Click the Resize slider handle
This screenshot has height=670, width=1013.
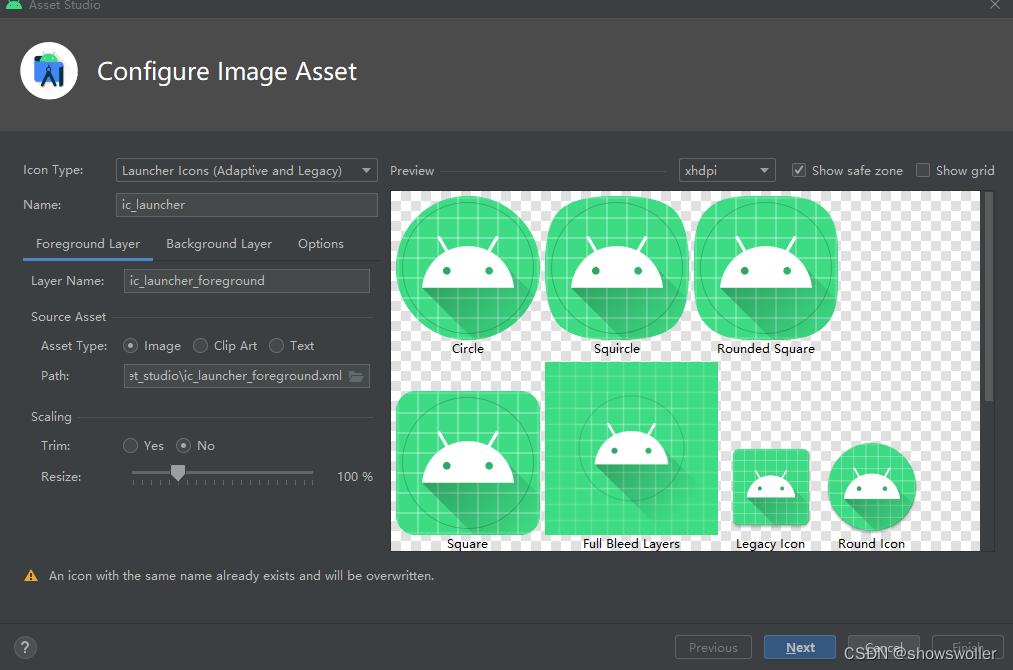tap(178, 473)
